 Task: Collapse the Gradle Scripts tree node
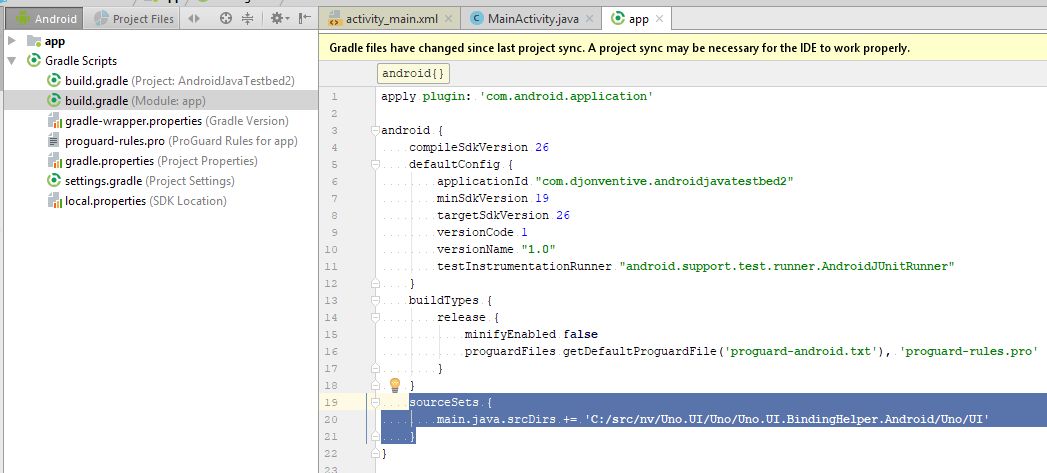[x=11, y=61]
